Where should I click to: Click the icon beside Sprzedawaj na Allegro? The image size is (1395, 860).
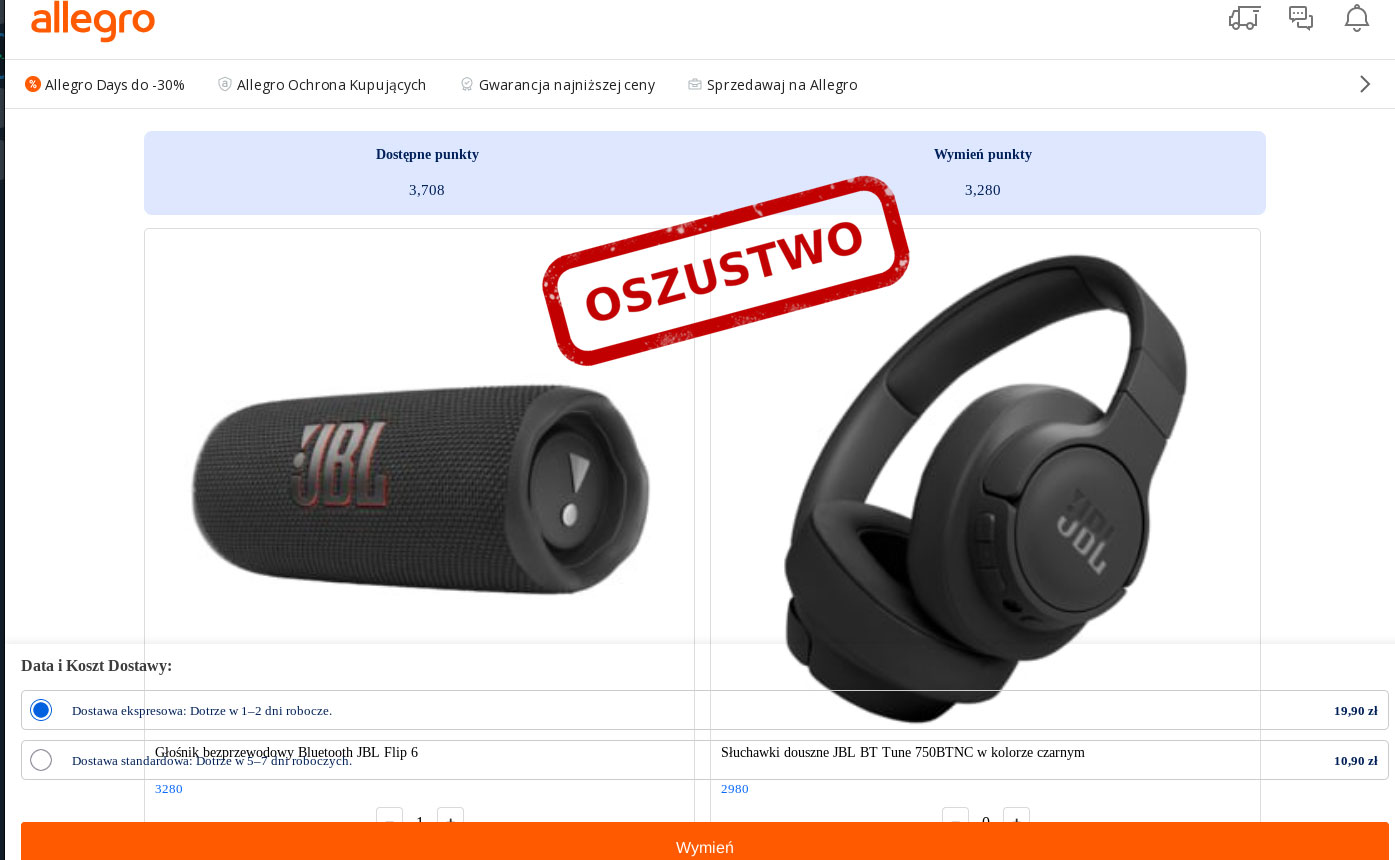(x=695, y=84)
